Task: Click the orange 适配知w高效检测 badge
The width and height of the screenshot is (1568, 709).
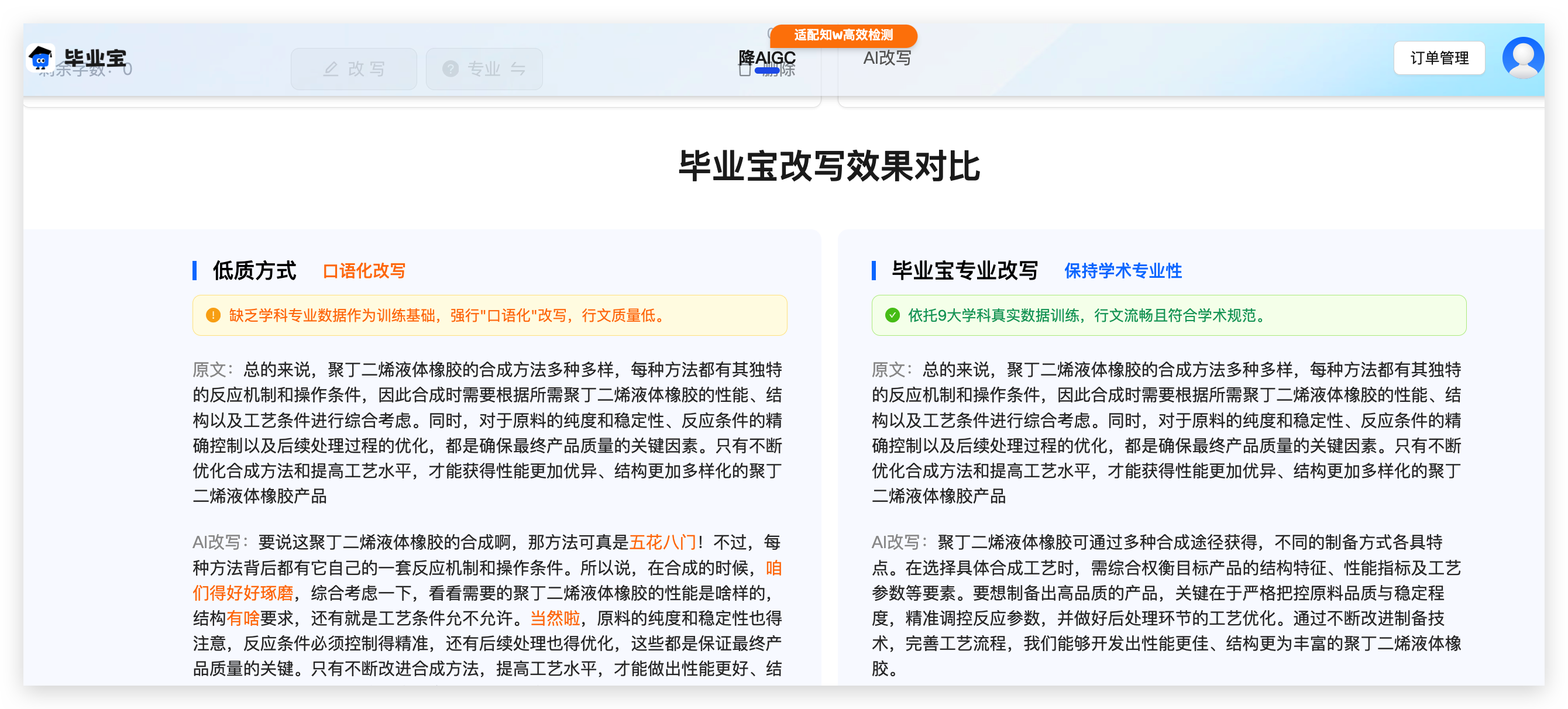Action: tap(843, 35)
